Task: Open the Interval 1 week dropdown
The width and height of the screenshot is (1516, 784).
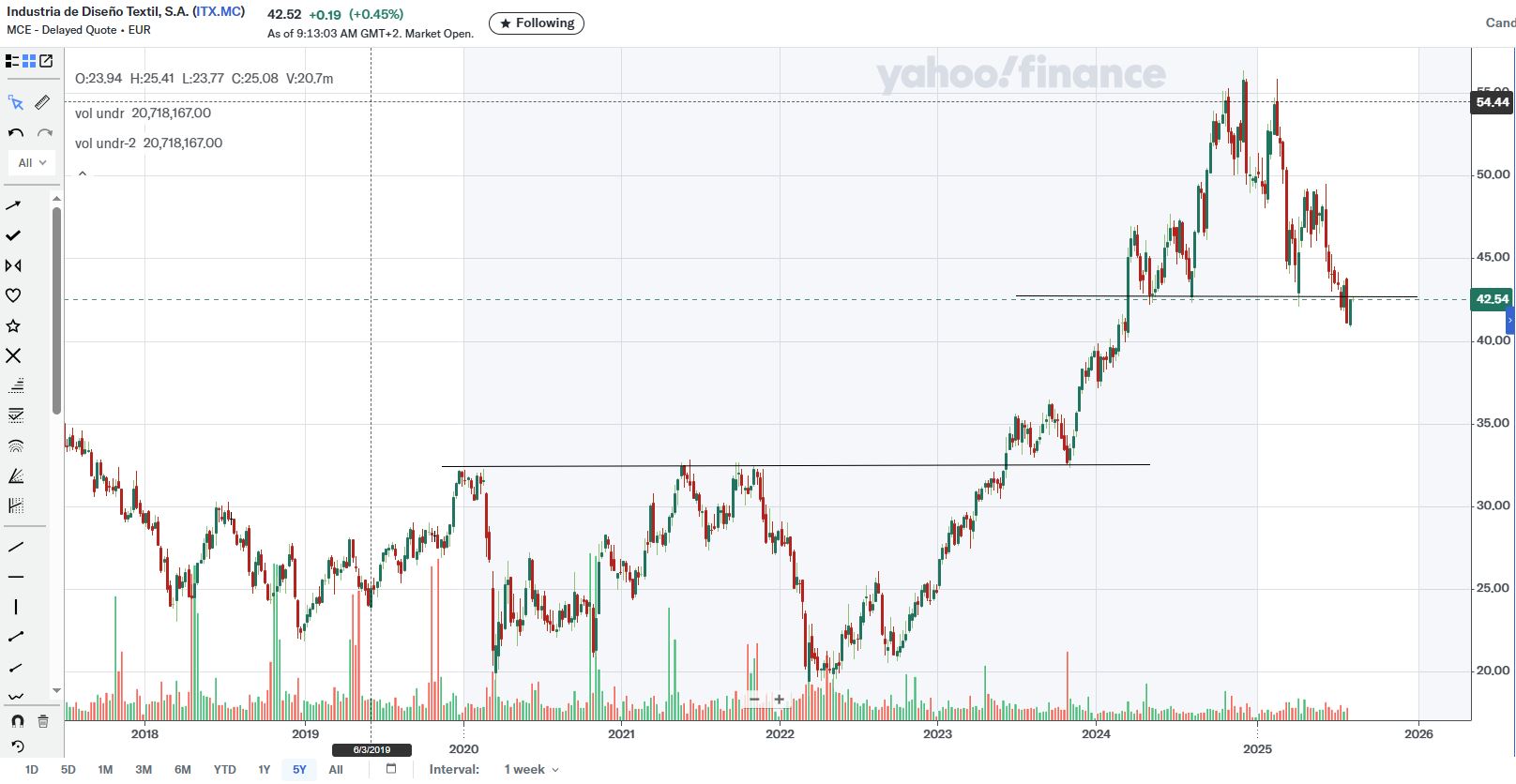Action: click(x=531, y=770)
